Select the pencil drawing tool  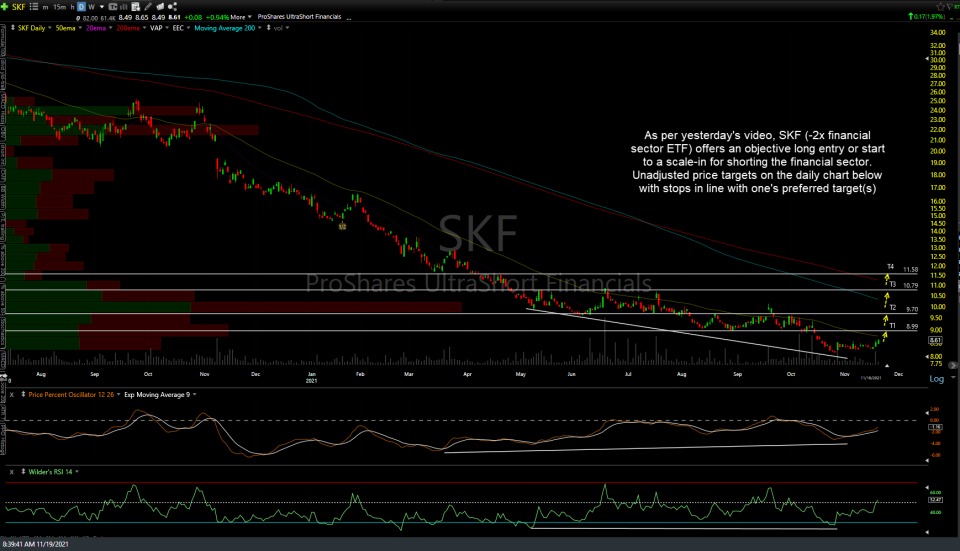(148, 7)
